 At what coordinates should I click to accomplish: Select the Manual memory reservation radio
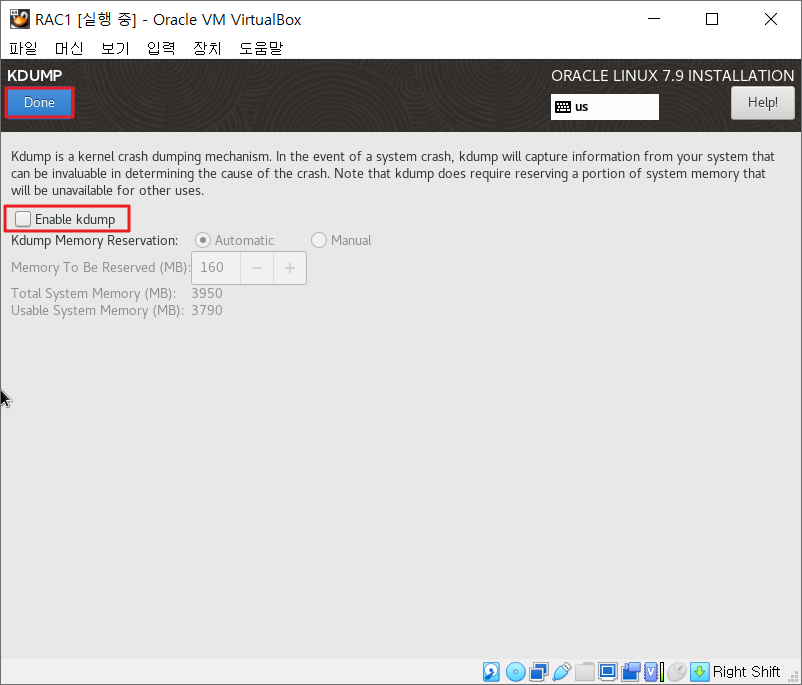point(319,240)
